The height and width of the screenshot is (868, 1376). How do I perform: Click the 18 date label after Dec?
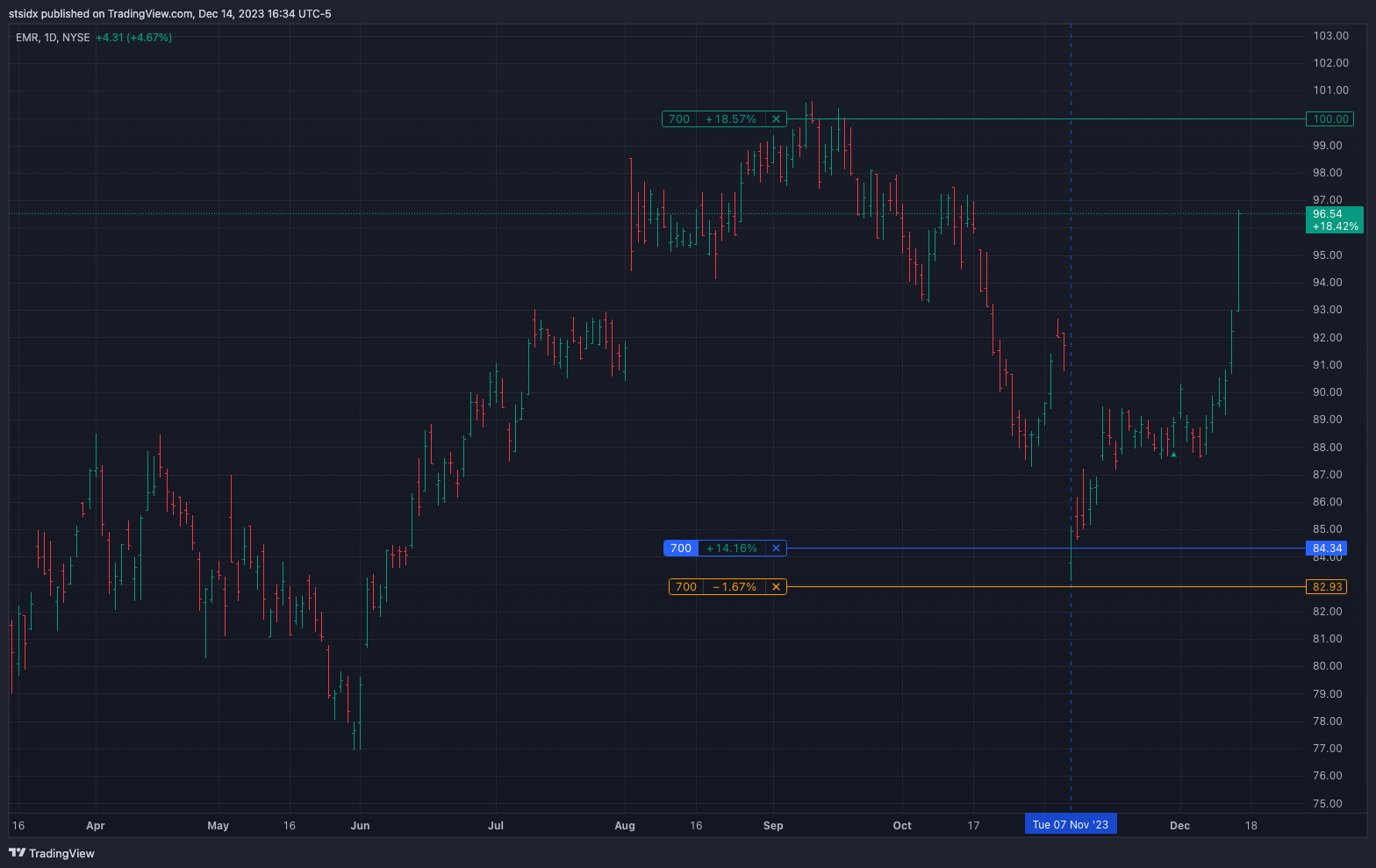[x=1251, y=826]
